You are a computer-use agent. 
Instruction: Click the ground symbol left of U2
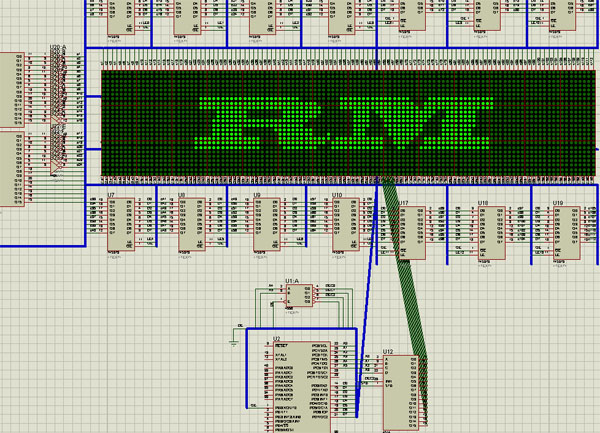[234, 343]
